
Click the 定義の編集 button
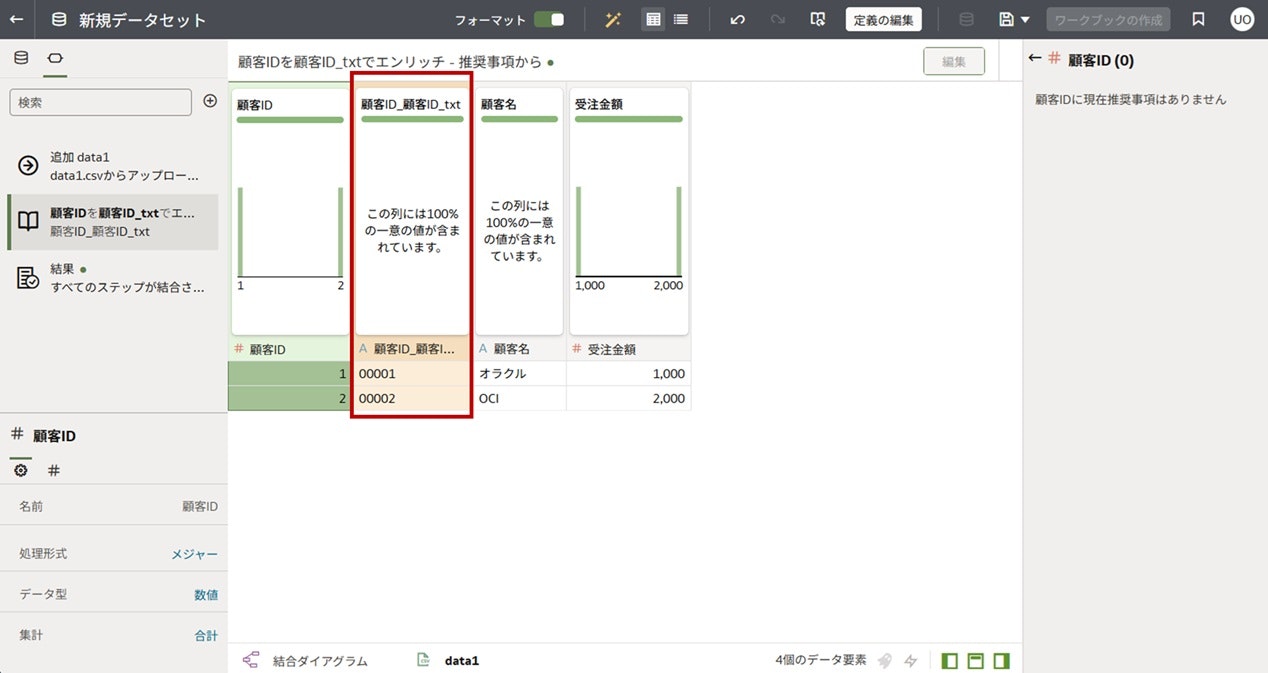883,19
